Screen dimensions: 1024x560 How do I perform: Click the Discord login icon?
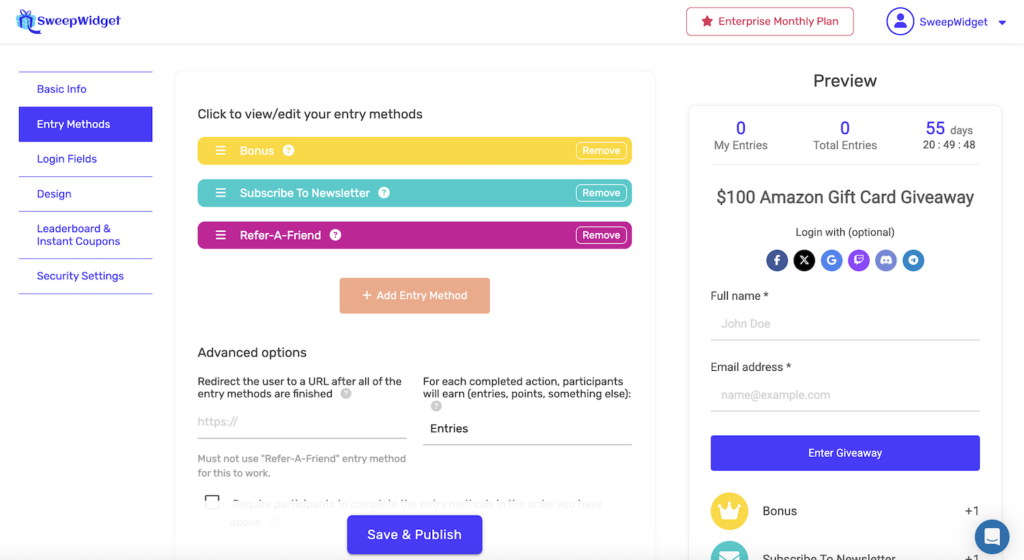[x=885, y=261]
